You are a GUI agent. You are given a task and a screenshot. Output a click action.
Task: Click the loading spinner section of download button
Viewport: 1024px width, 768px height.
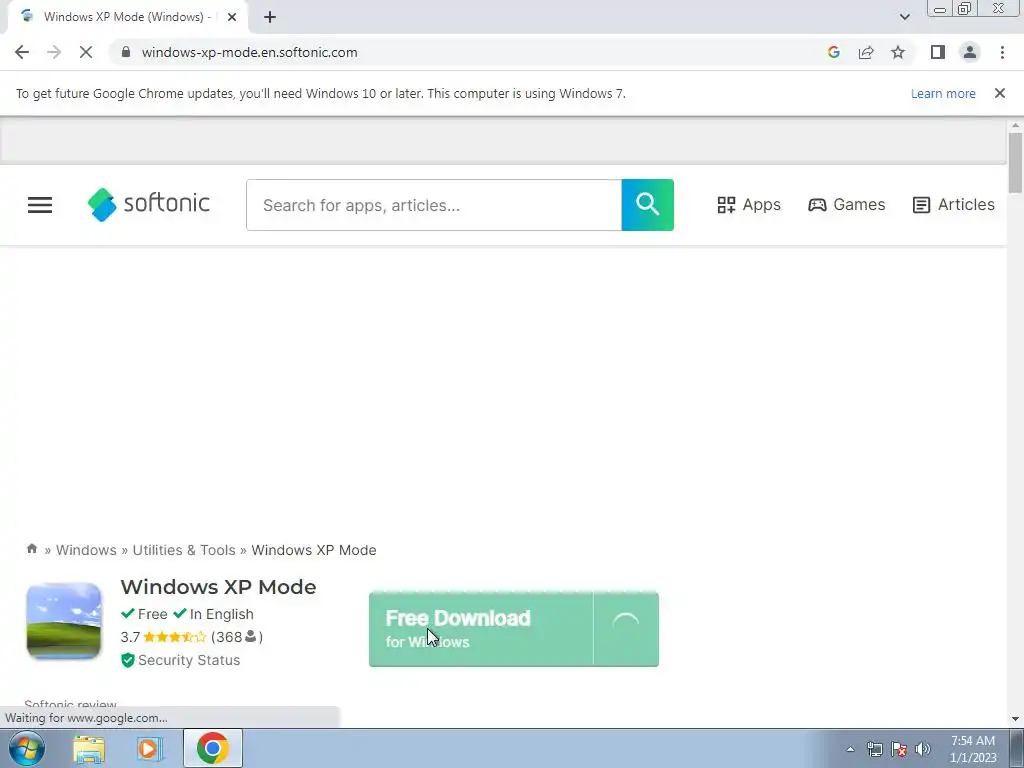(x=626, y=629)
